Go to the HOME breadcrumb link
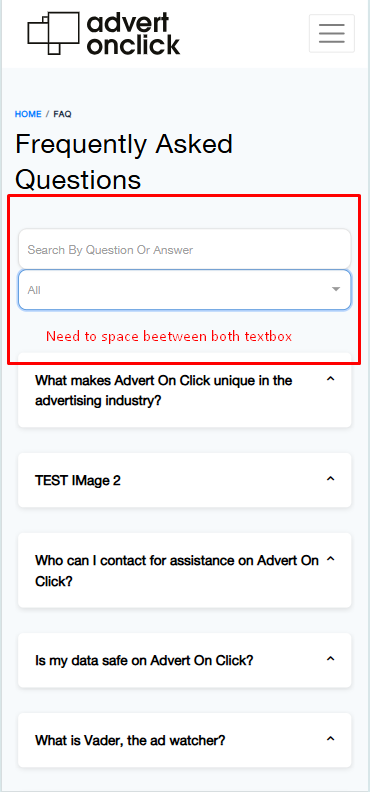The height and width of the screenshot is (792, 370). [28, 114]
